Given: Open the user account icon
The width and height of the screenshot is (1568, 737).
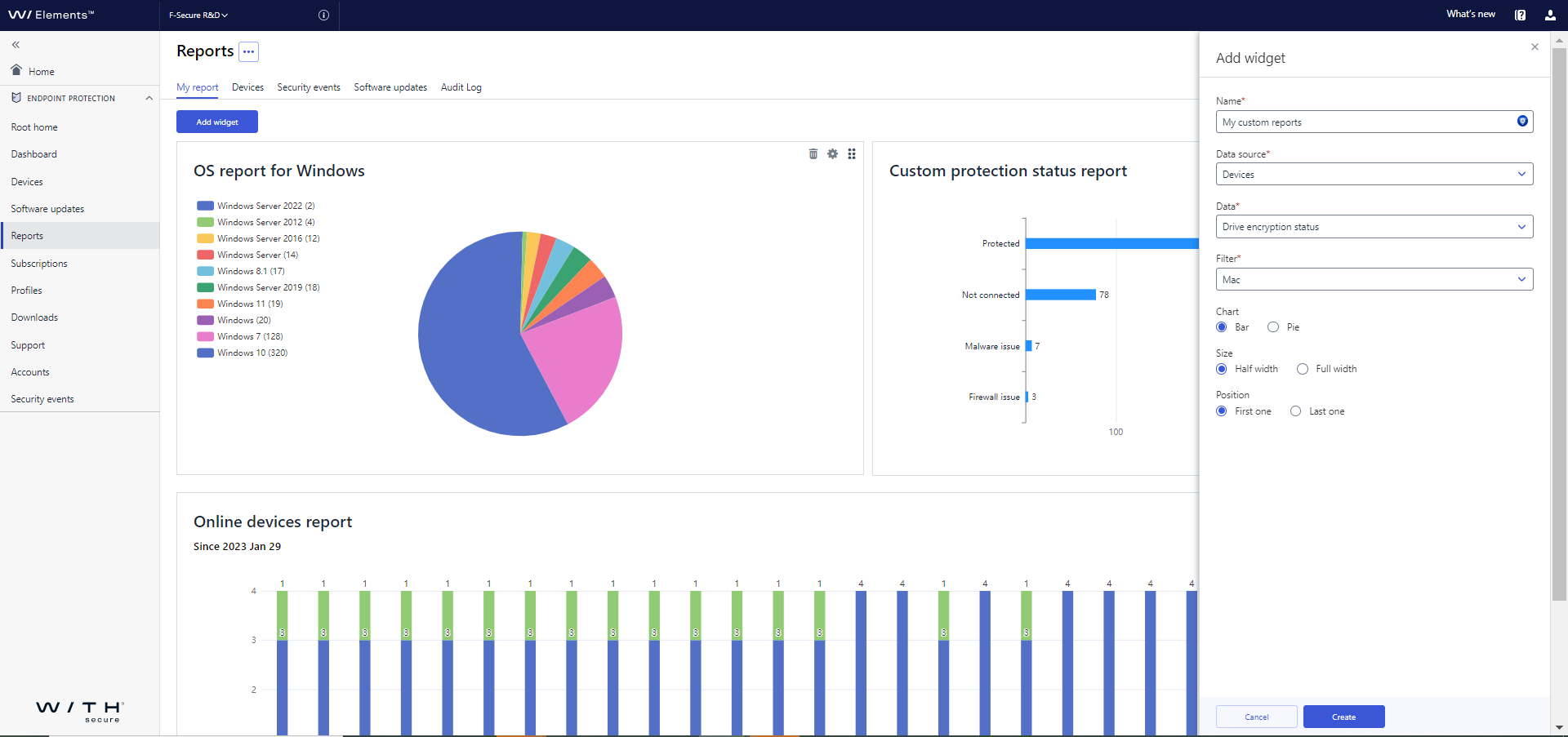Looking at the screenshot, I should (1550, 15).
